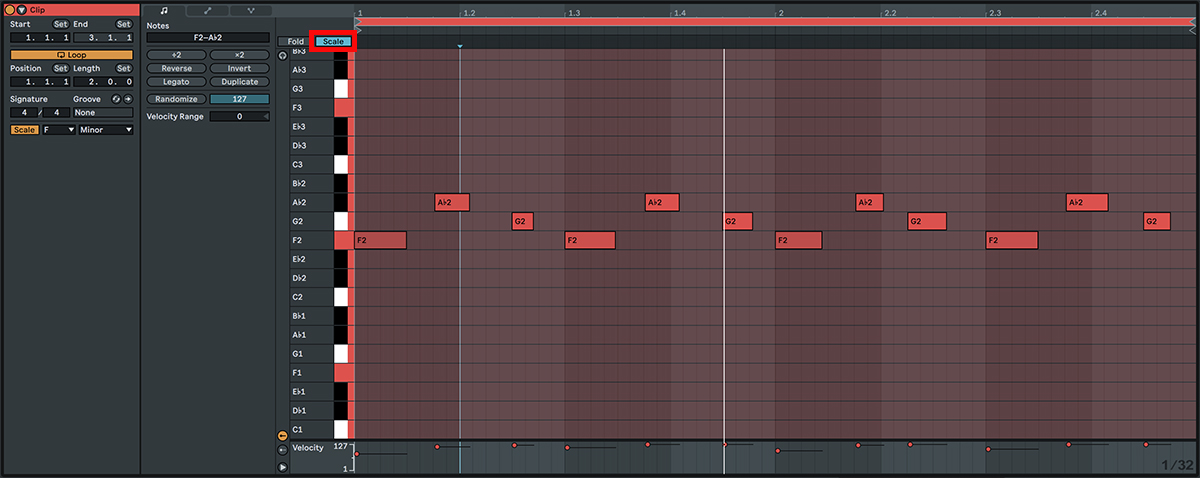The height and width of the screenshot is (478, 1200).
Task: Click the Duplicate button
Action: pyautogui.click(x=239, y=81)
